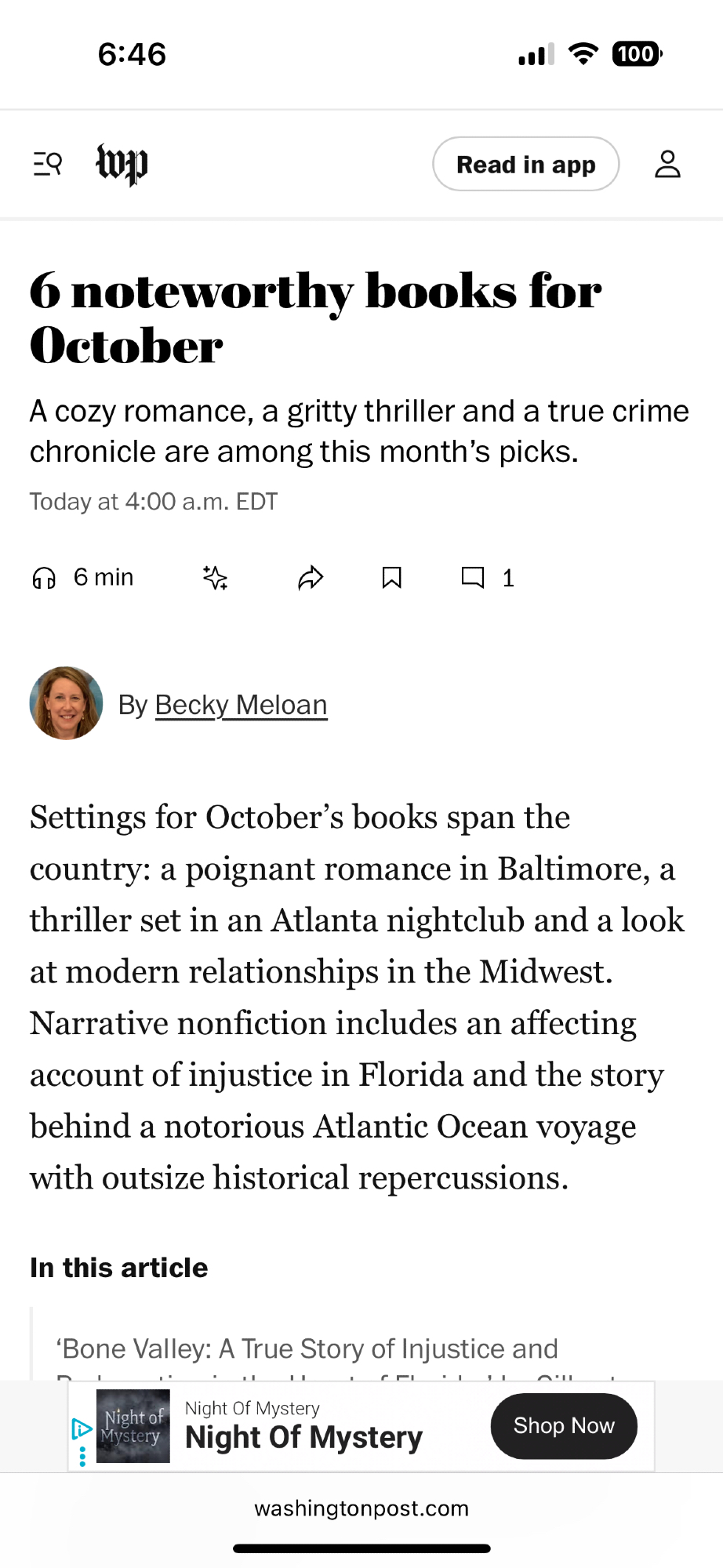Share the article with arrow icon
Viewport: 723px width, 1568px height.
[x=311, y=578]
